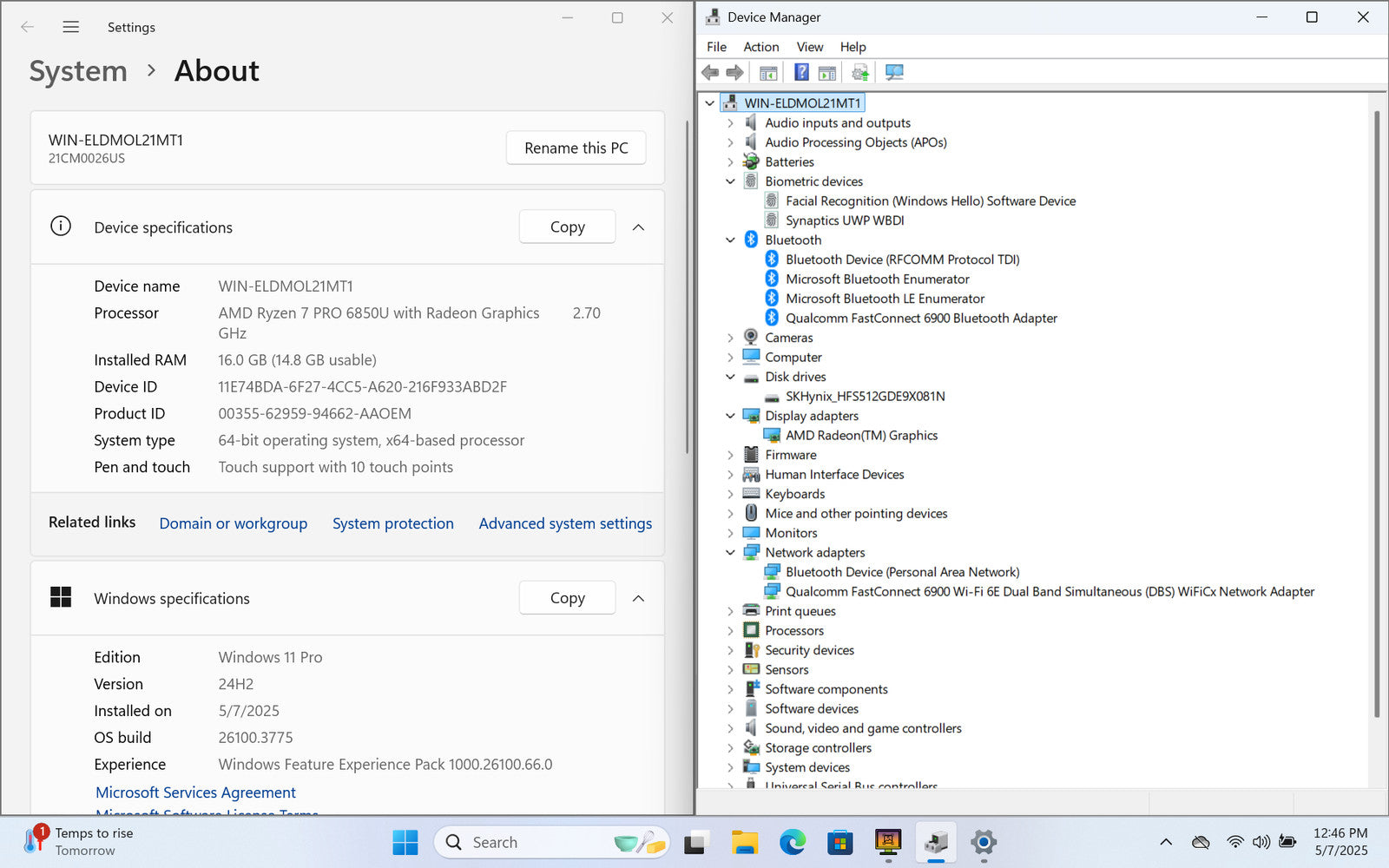
Task: Click System in the Settings breadcrumb
Action: 78,71
